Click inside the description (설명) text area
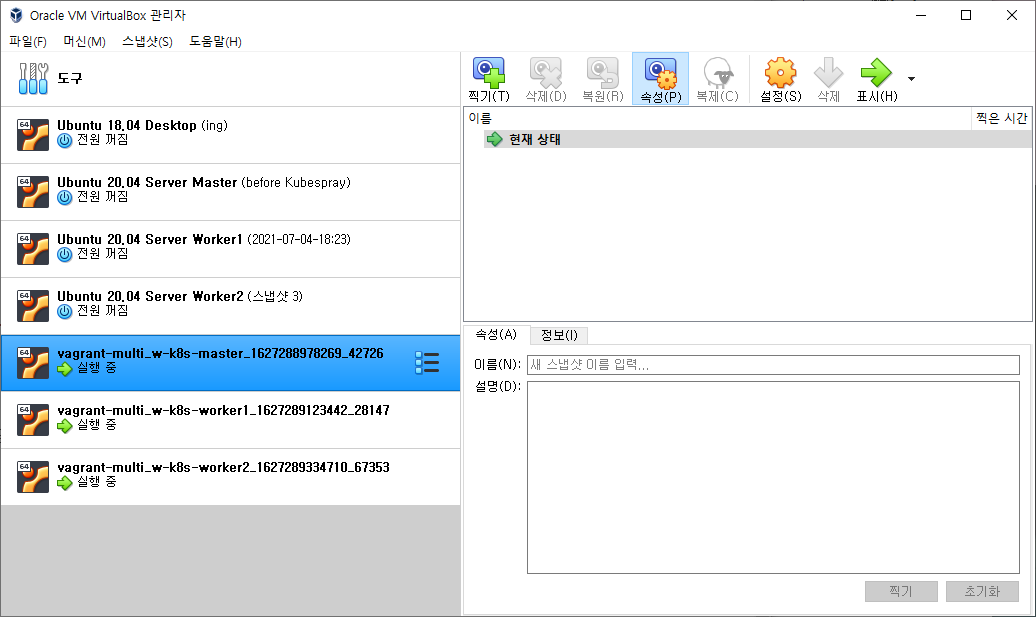This screenshot has width=1036, height=617. (773, 478)
